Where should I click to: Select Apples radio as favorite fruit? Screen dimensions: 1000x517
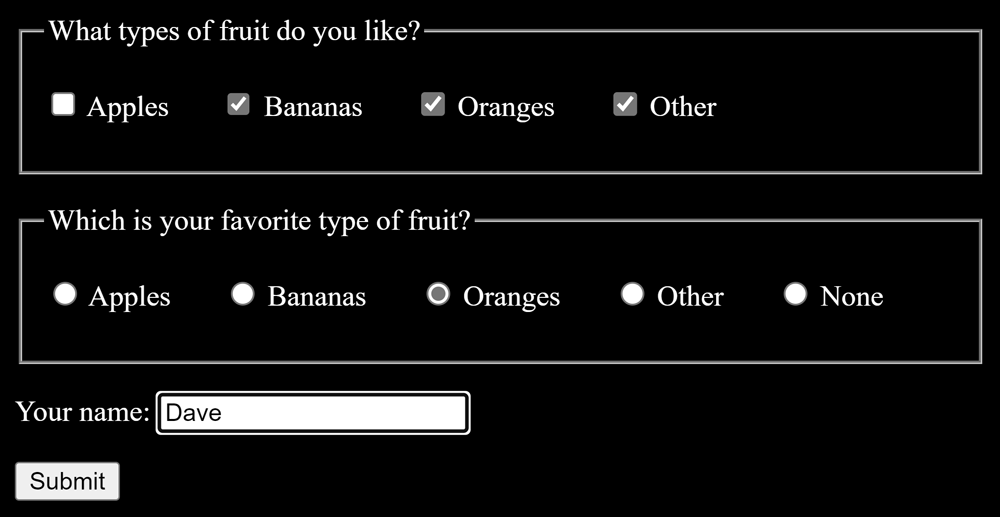[x=65, y=294]
